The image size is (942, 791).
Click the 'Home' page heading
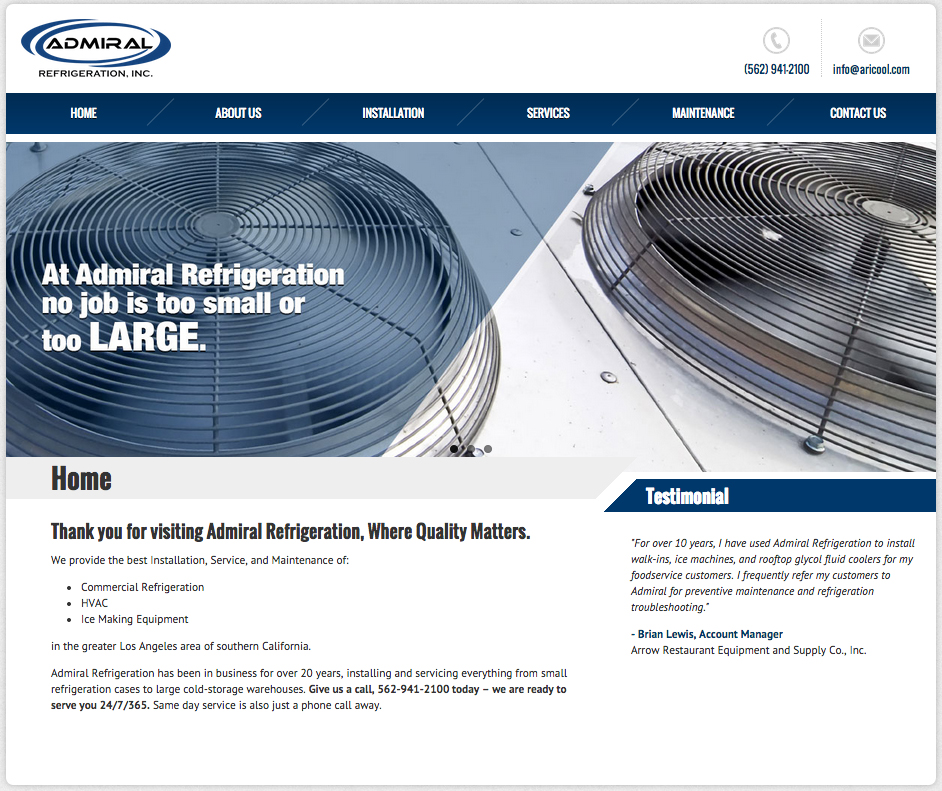(x=81, y=479)
